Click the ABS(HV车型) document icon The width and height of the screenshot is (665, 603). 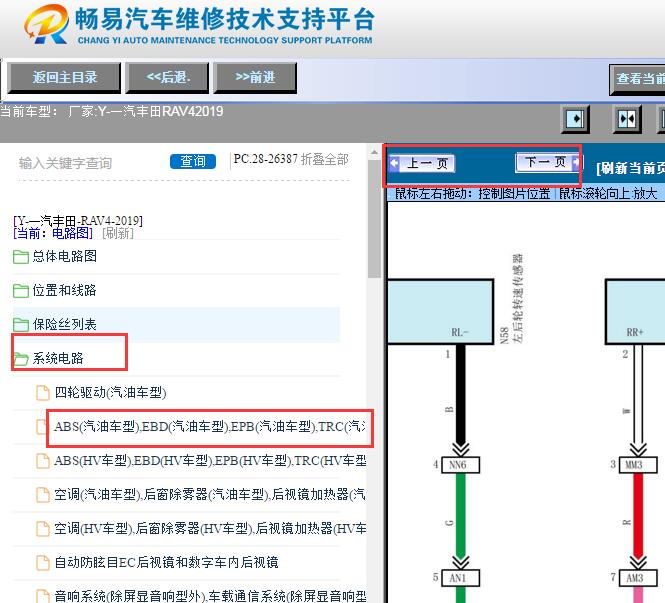42,461
